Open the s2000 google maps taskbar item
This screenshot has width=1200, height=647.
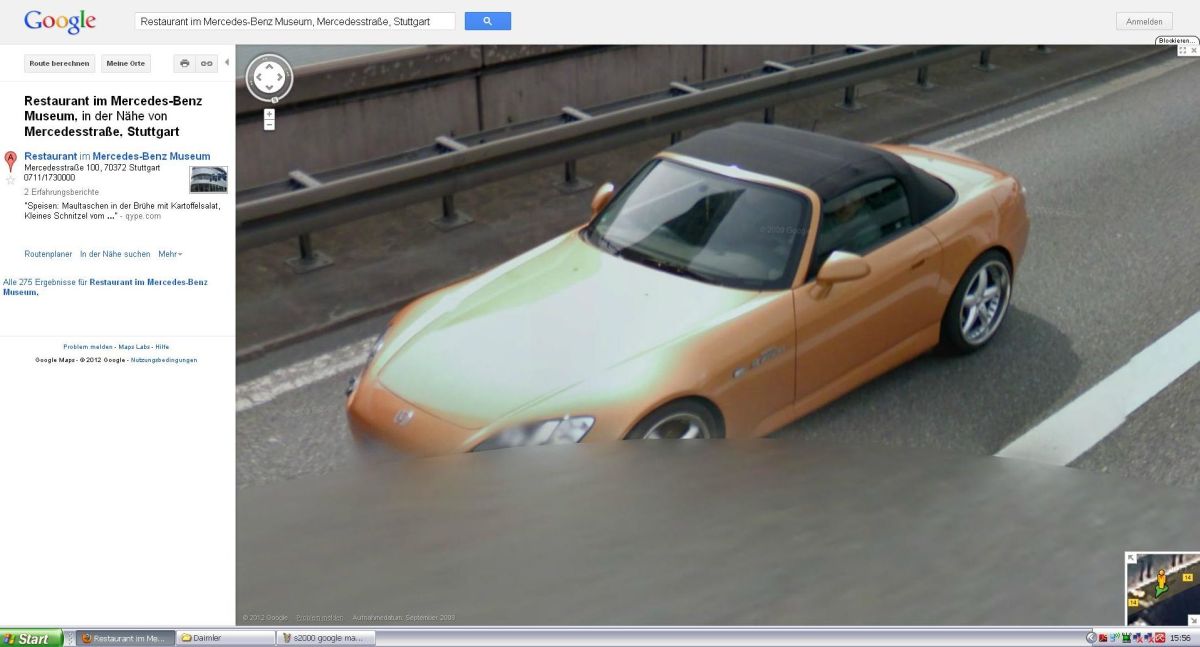coord(326,638)
